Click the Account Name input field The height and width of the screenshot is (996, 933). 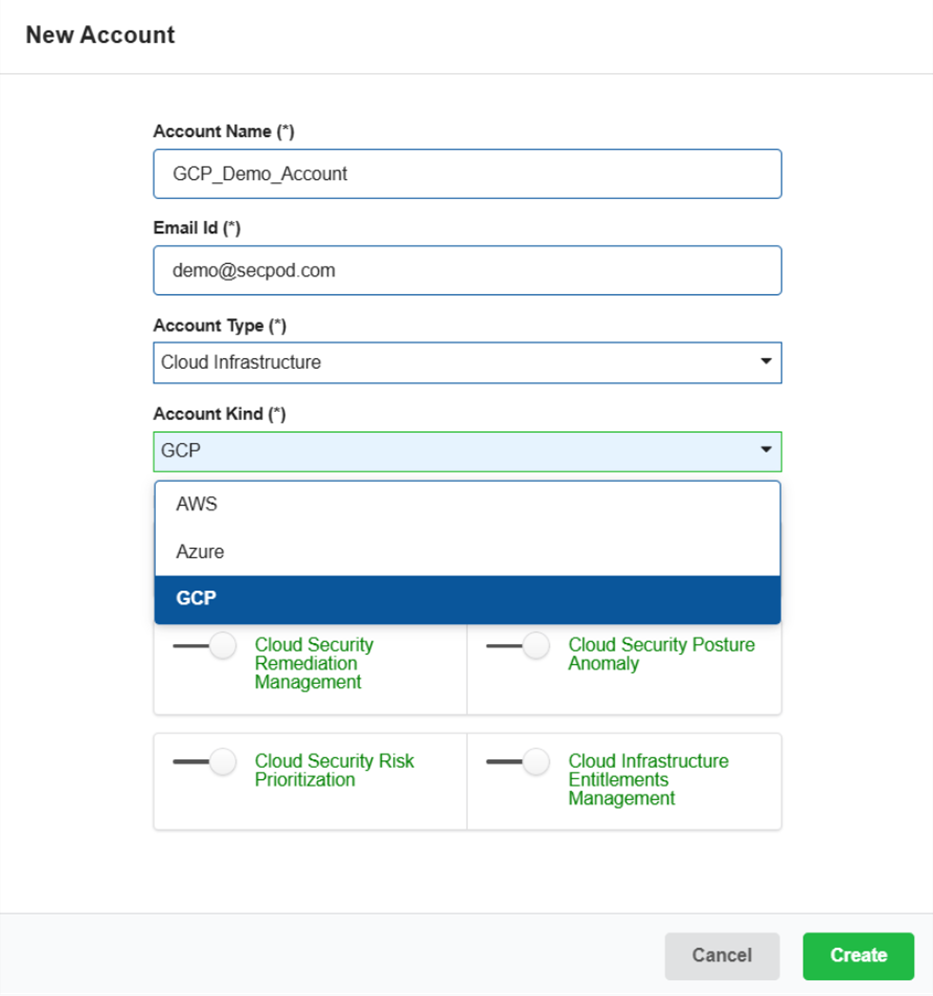tap(467, 174)
